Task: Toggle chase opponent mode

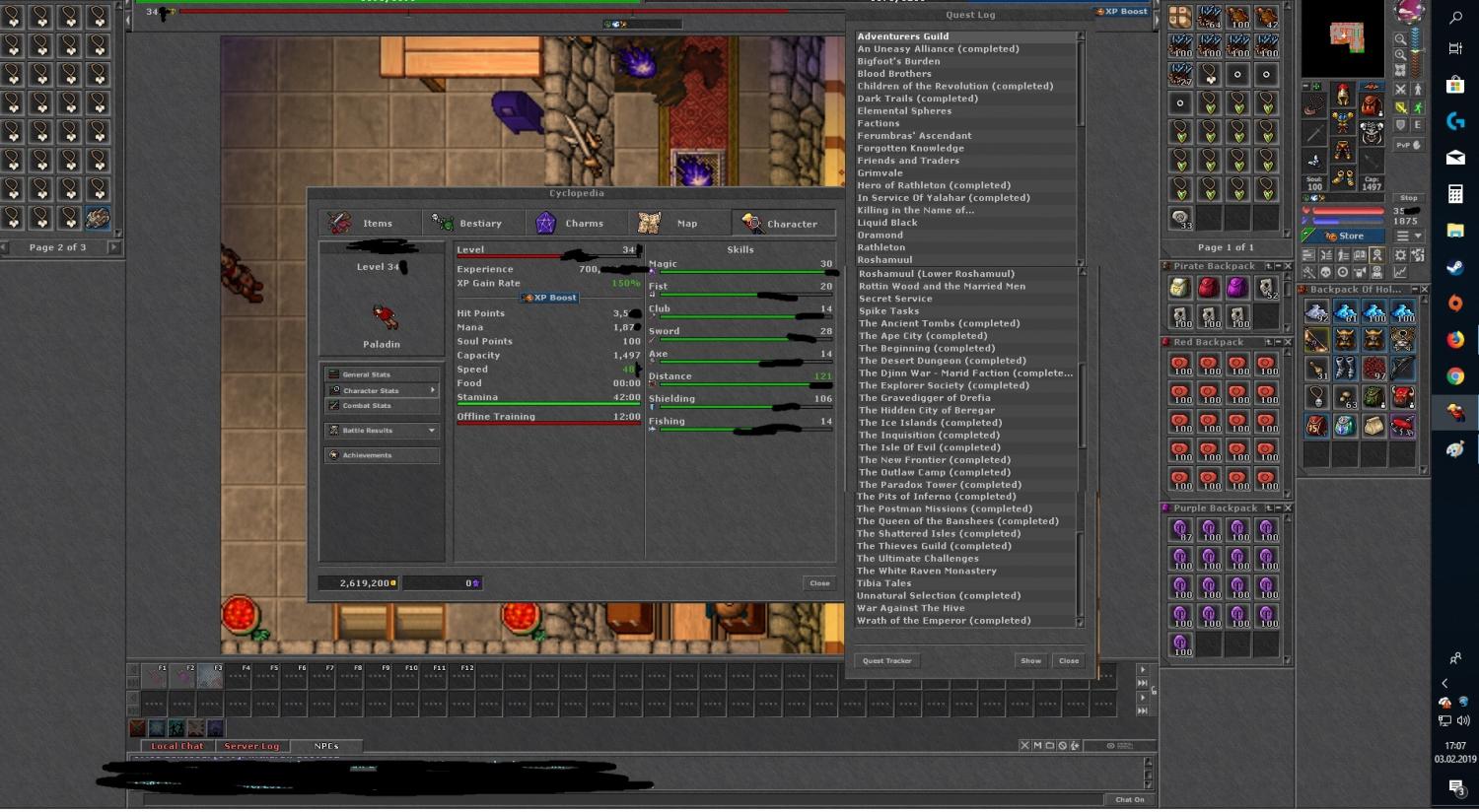Action: click(x=1418, y=107)
